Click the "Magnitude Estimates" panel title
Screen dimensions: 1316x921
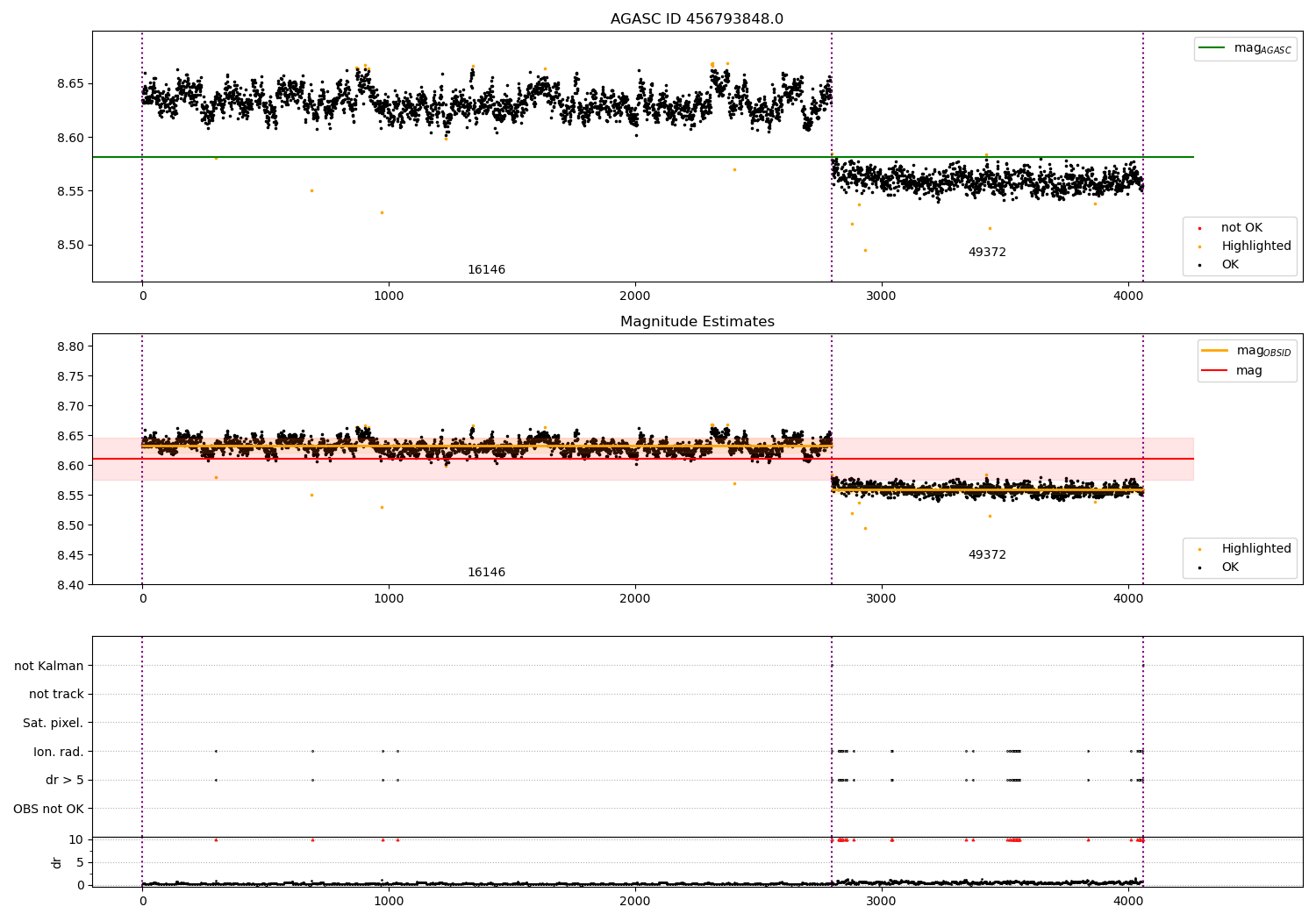click(x=697, y=322)
